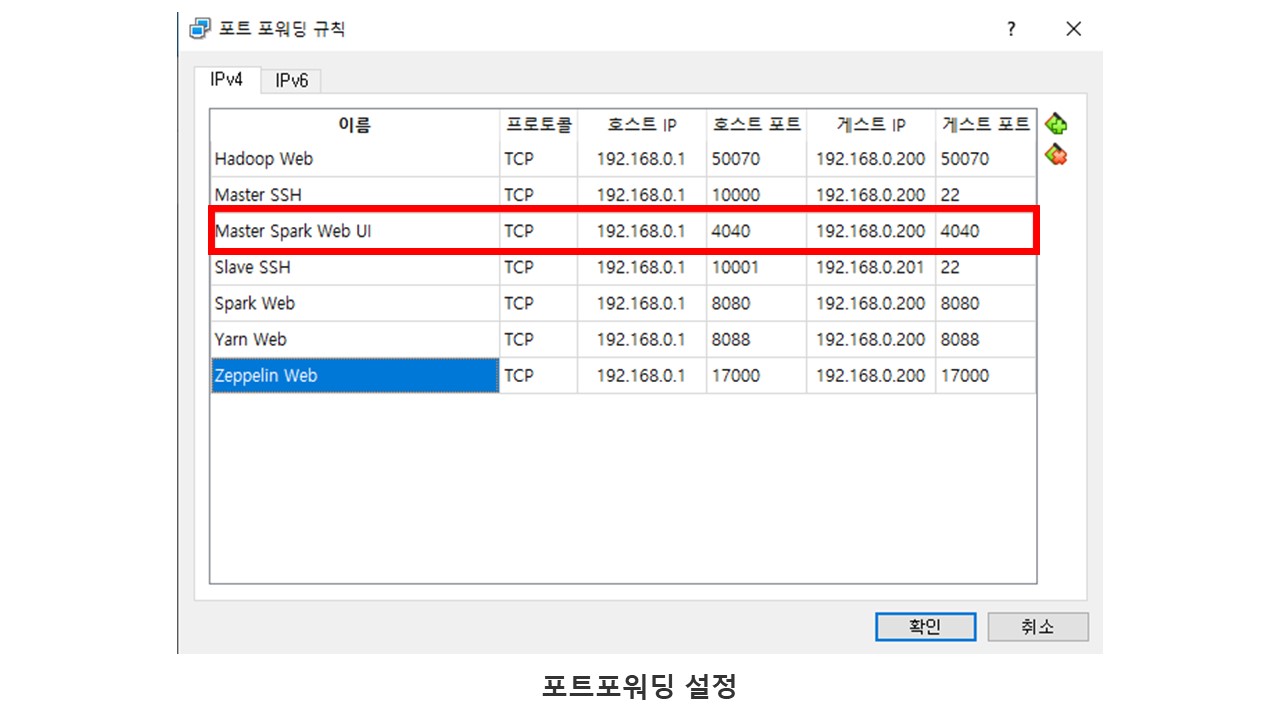
Task: Click host IP 192.168.0.1 of Spark Web
Action: (642, 303)
